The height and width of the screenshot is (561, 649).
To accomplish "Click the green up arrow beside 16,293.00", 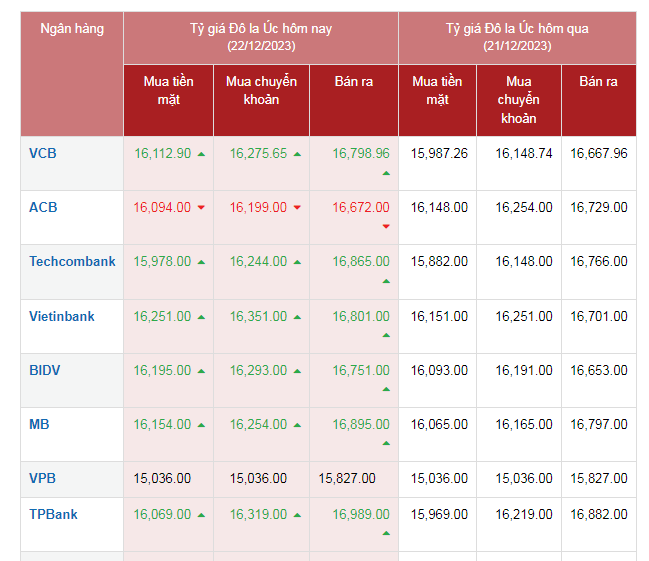I will 297,371.
